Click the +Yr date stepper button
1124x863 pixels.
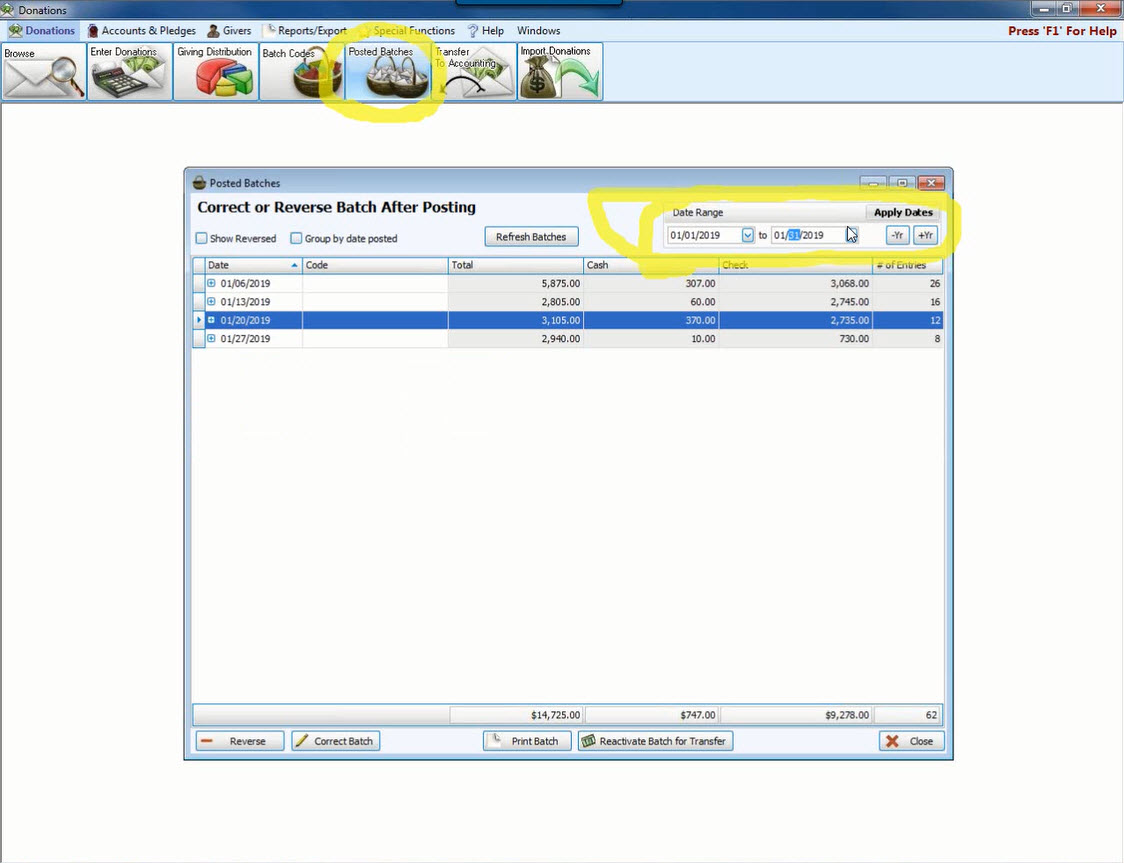point(925,236)
